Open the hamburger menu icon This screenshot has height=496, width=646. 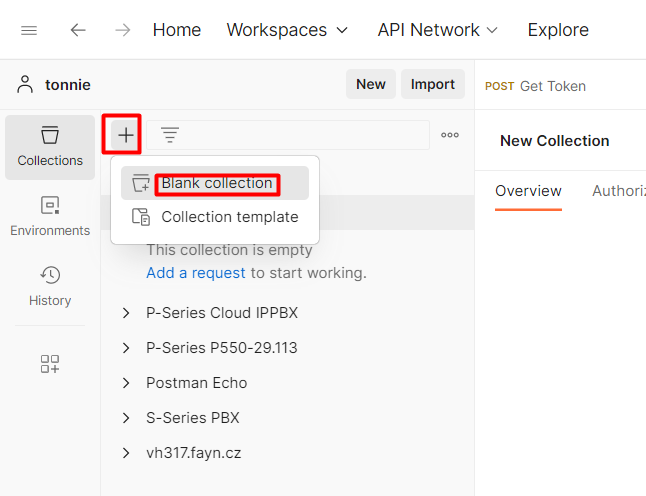[x=29, y=30]
